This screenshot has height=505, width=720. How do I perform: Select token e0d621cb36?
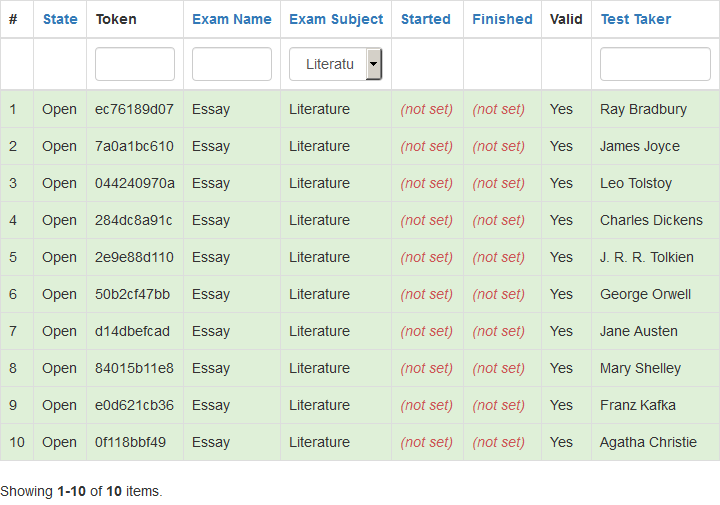134,405
